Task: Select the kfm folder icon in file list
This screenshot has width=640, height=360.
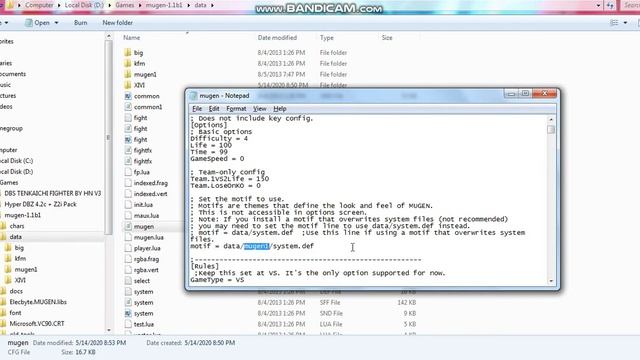Action: tap(128, 63)
